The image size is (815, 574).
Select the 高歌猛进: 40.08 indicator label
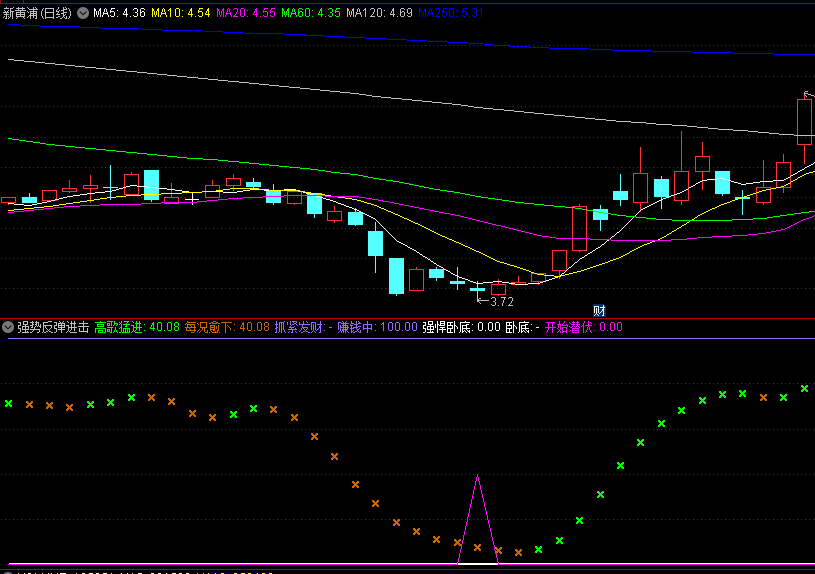[137, 327]
